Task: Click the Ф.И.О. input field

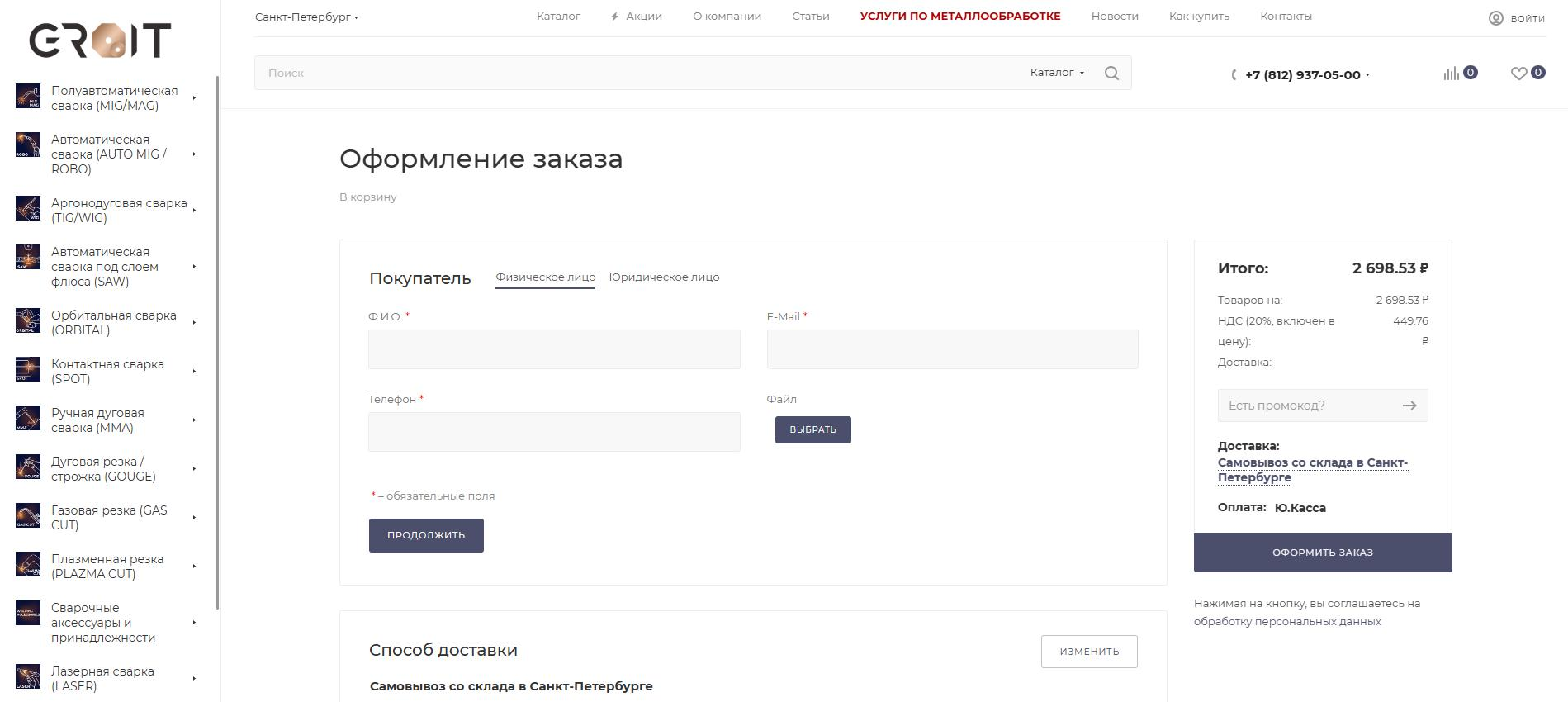Action: 554,349
